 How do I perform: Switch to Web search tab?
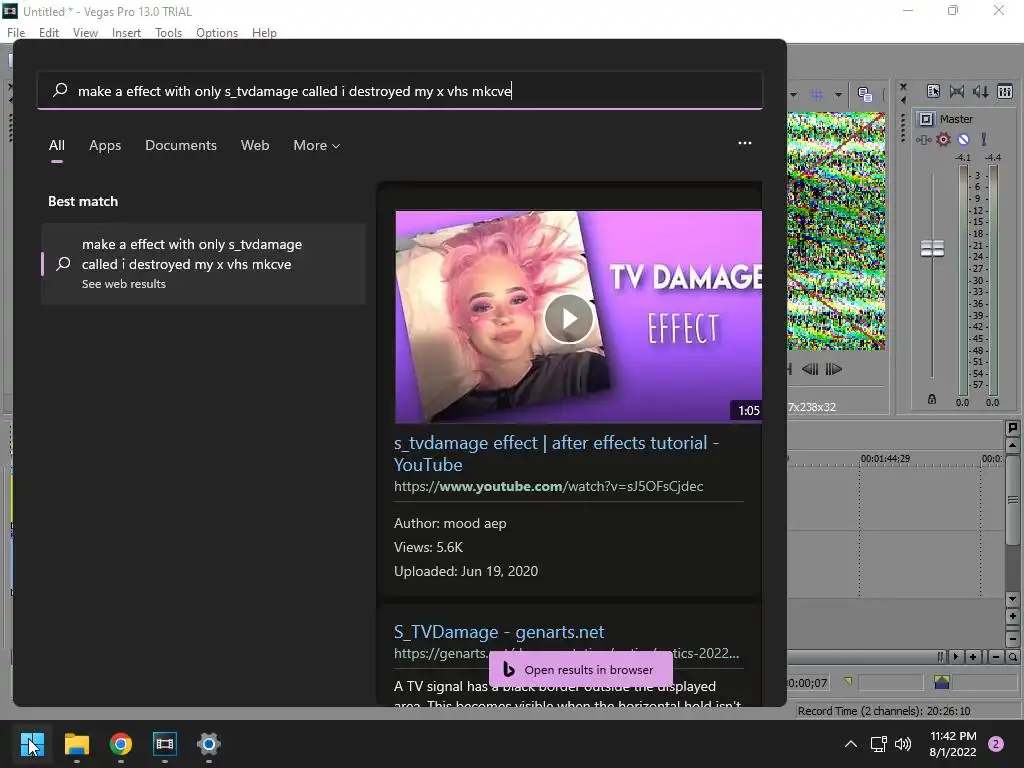255,146
